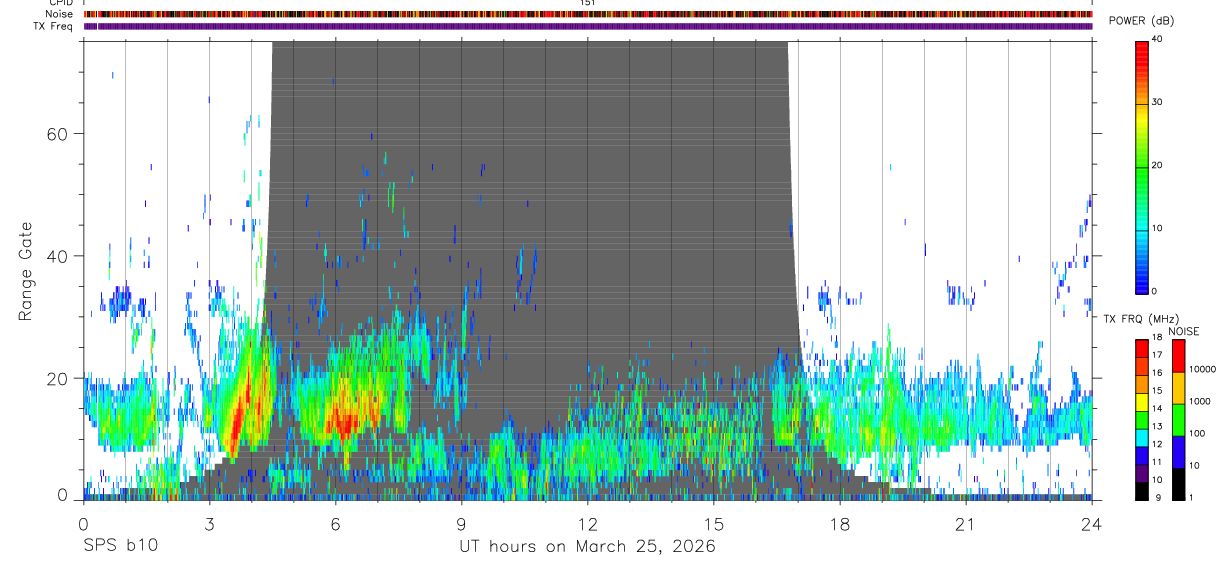Click the TX Freq strip row label

pyautogui.click(x=54, y=26)
